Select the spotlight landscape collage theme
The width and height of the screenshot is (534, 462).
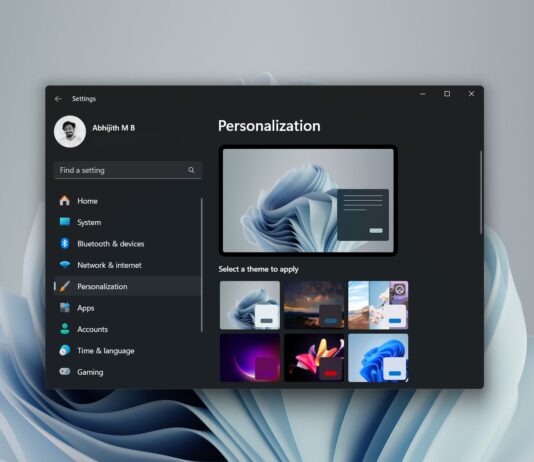(x=378, y=305)
